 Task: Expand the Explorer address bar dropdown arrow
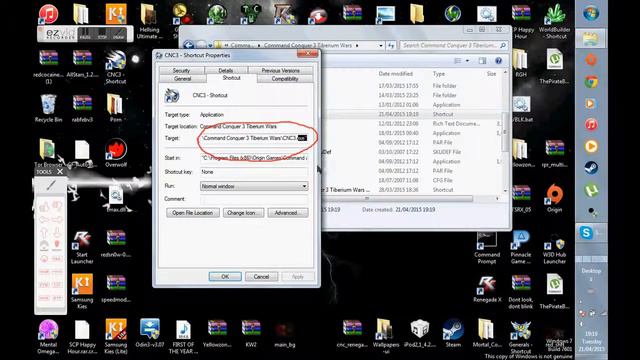(380, 45)
